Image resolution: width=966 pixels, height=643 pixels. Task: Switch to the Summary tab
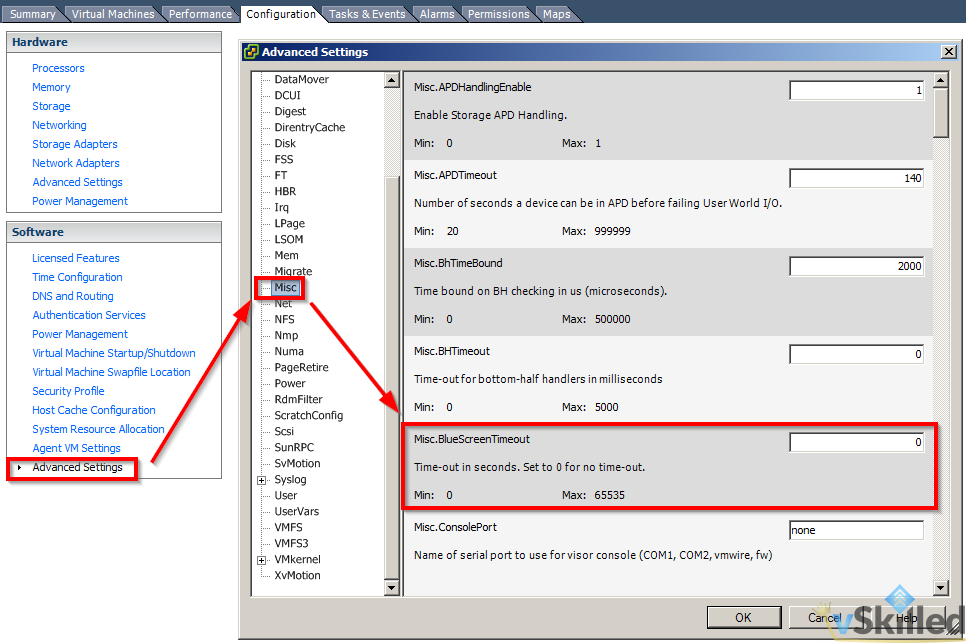[x=34, y=13]
